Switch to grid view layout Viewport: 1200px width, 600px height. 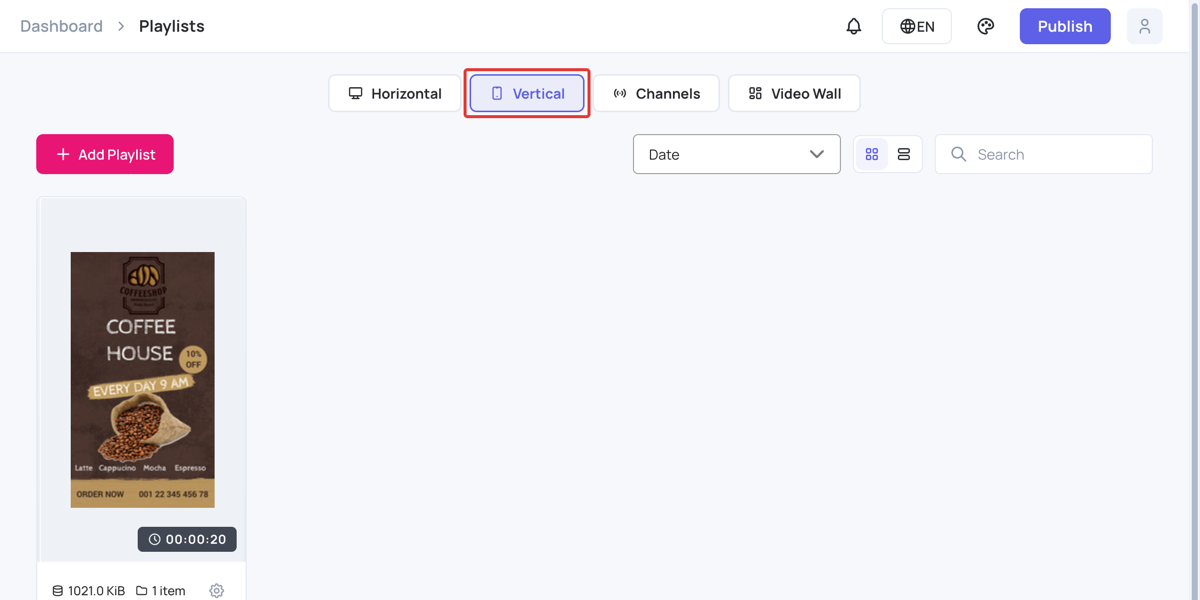click(872, 154)
